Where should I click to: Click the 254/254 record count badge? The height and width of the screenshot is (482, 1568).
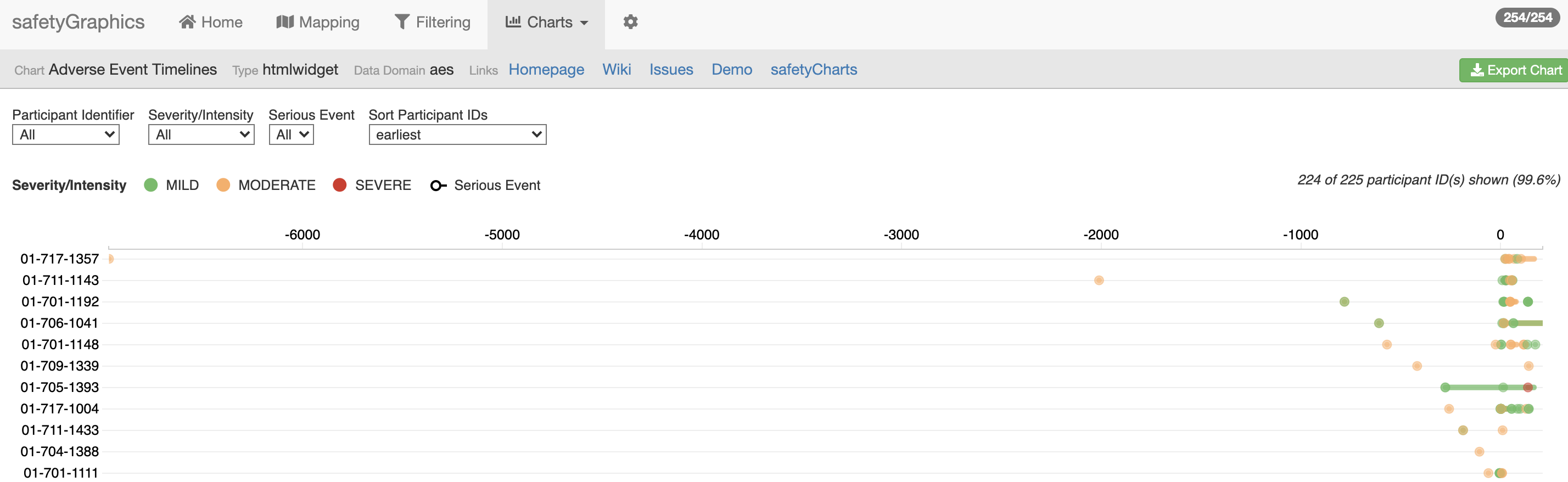(1527, 18)
